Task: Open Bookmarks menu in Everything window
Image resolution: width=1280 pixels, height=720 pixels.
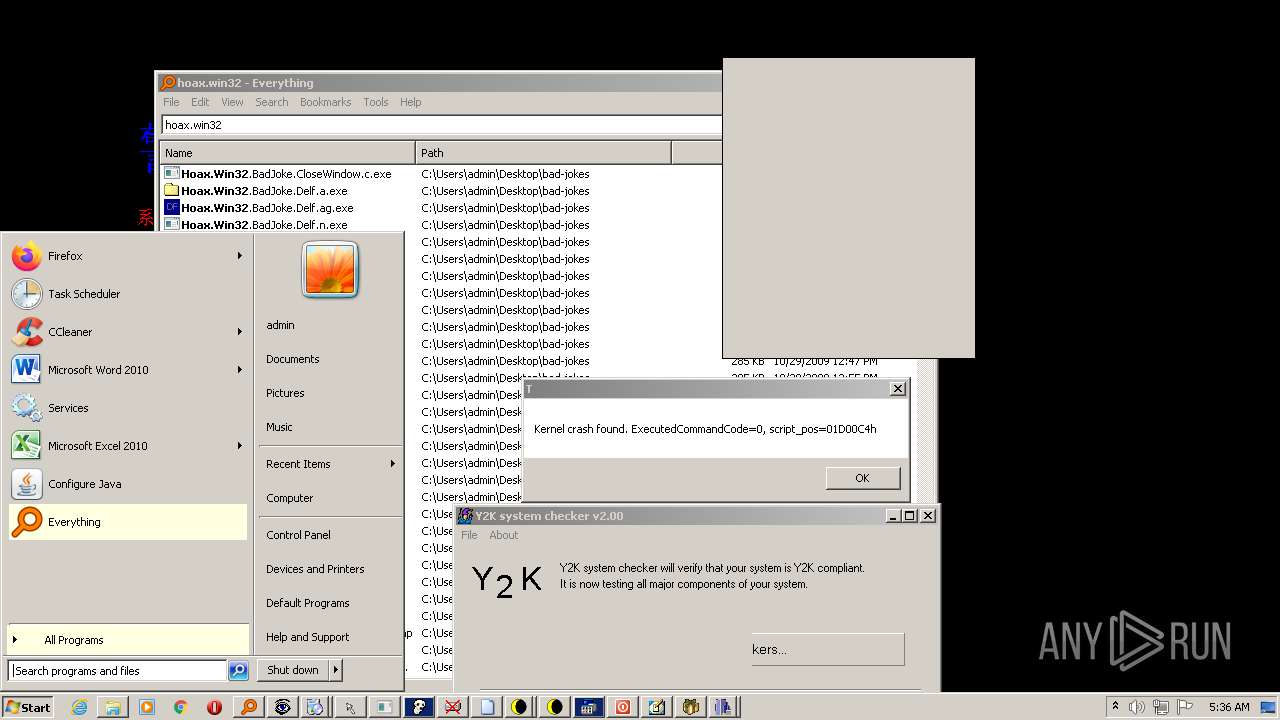Action: (325, 102)
